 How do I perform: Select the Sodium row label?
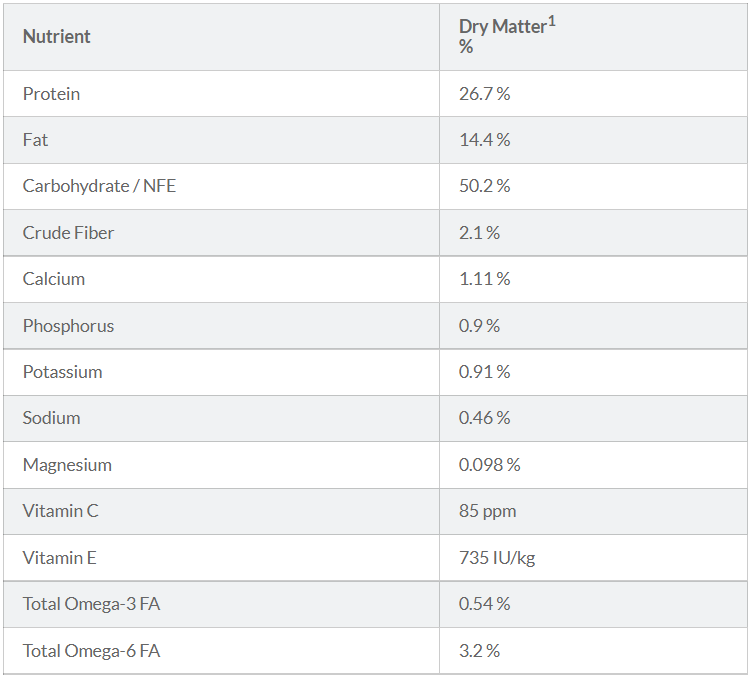(52, 418)
